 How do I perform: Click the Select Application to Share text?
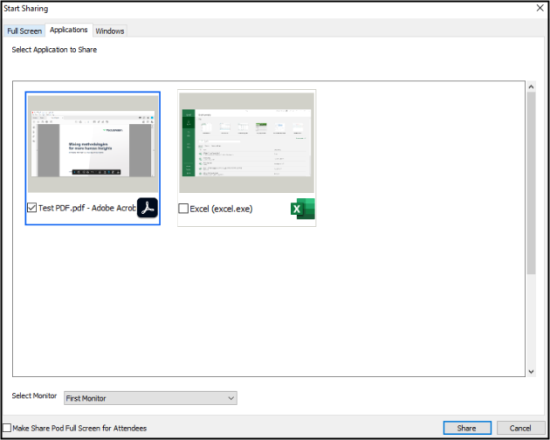point(54,50)
